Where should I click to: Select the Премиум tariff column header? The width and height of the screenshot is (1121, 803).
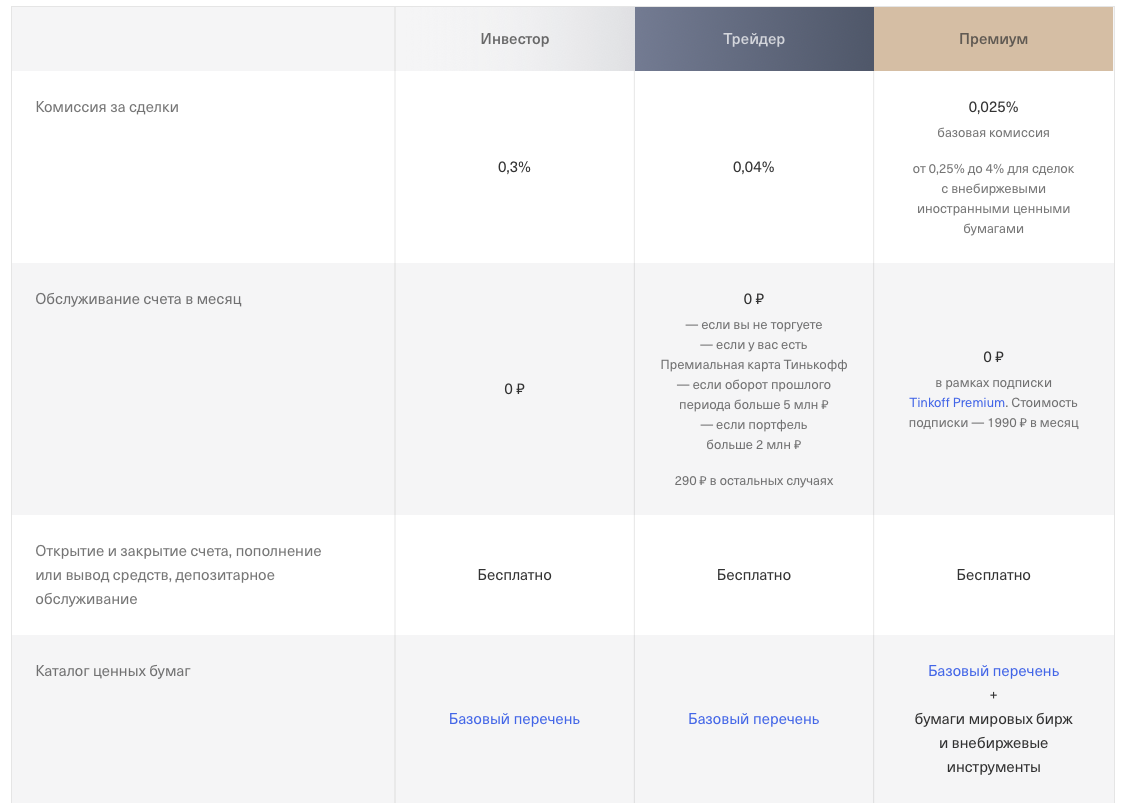pos(993,39)
